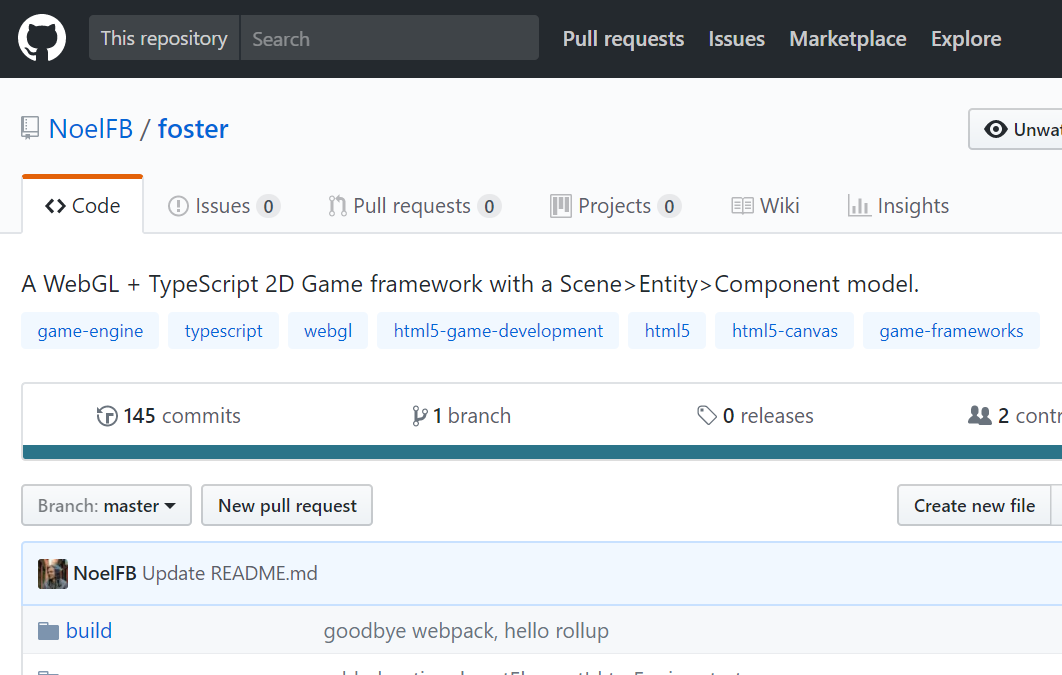Go to Explore in top navigation
The height and width of the screenshot is (675, 1062).
(x=966, y=39)
